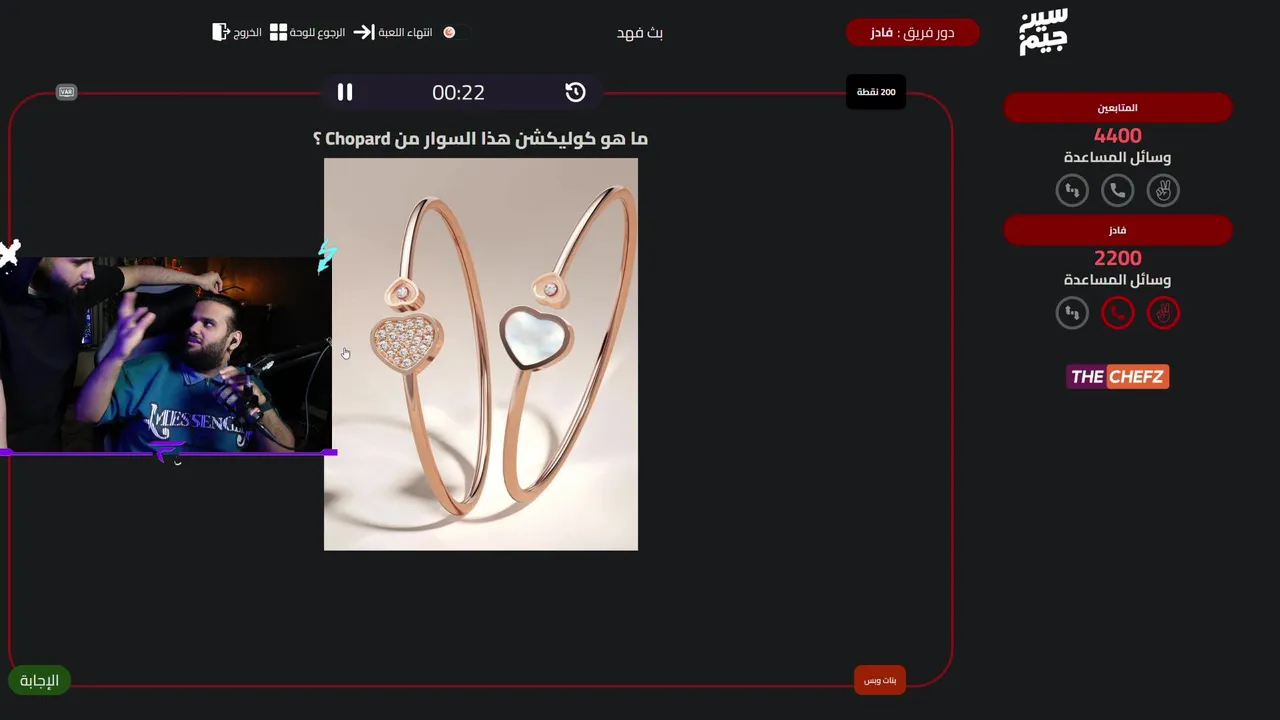Click the webcam overlay video

166,355
